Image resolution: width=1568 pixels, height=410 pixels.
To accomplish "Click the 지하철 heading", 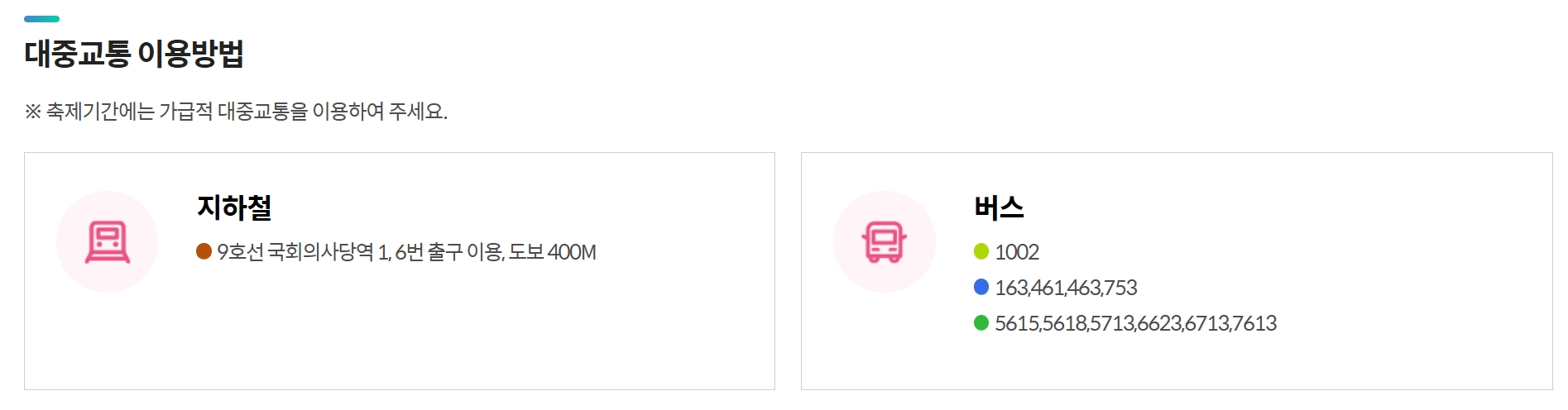I will tap(234, 207).
